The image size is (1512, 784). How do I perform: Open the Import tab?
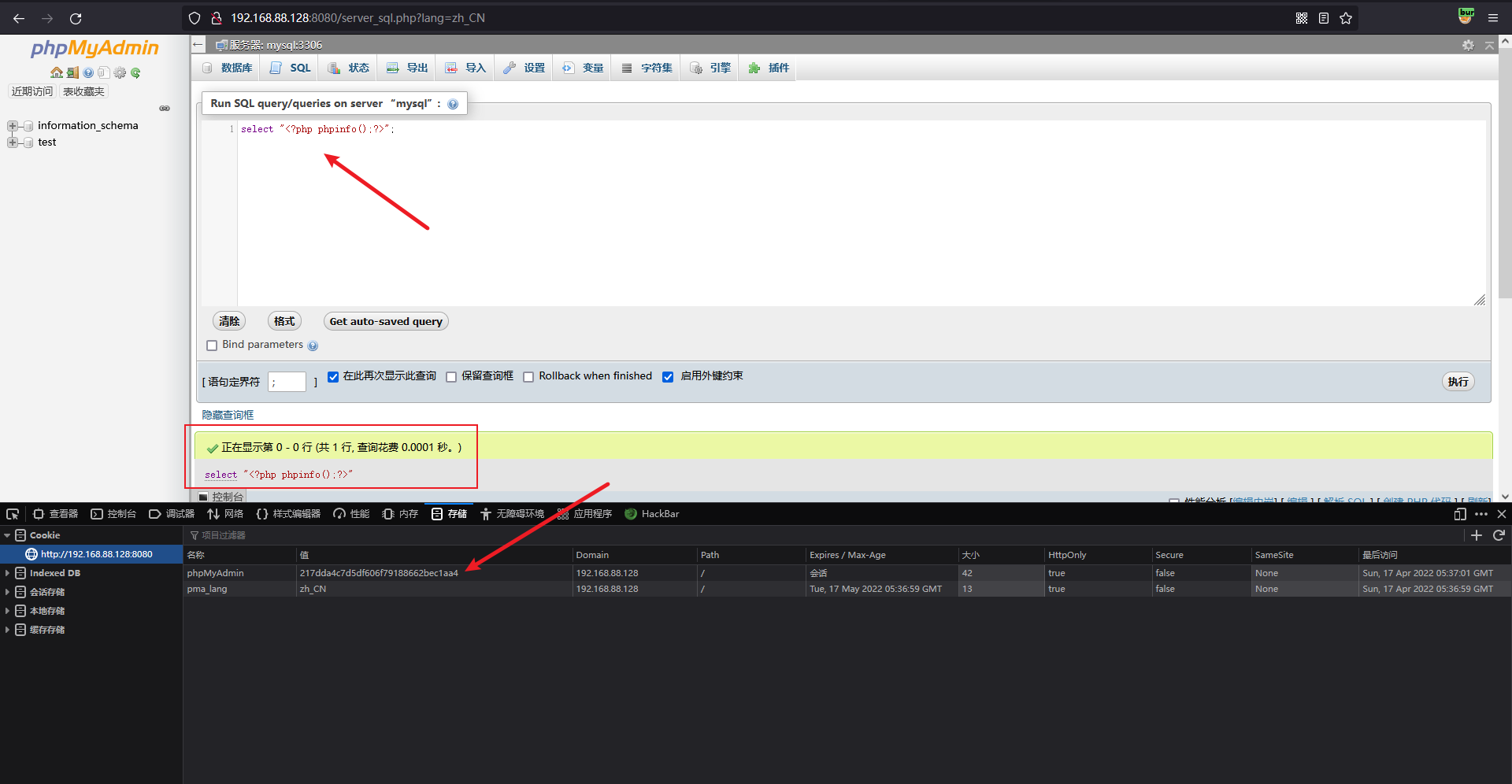465,68
